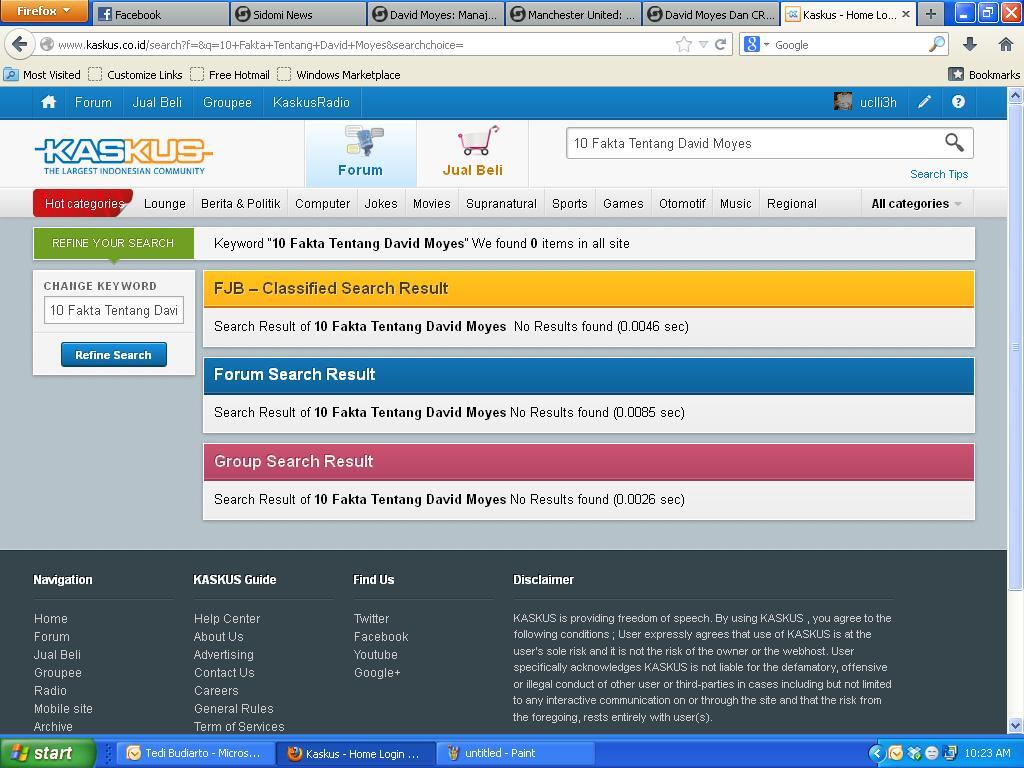Switch to the Sidomi News tab
The image size is (1024, 768).
298,14
